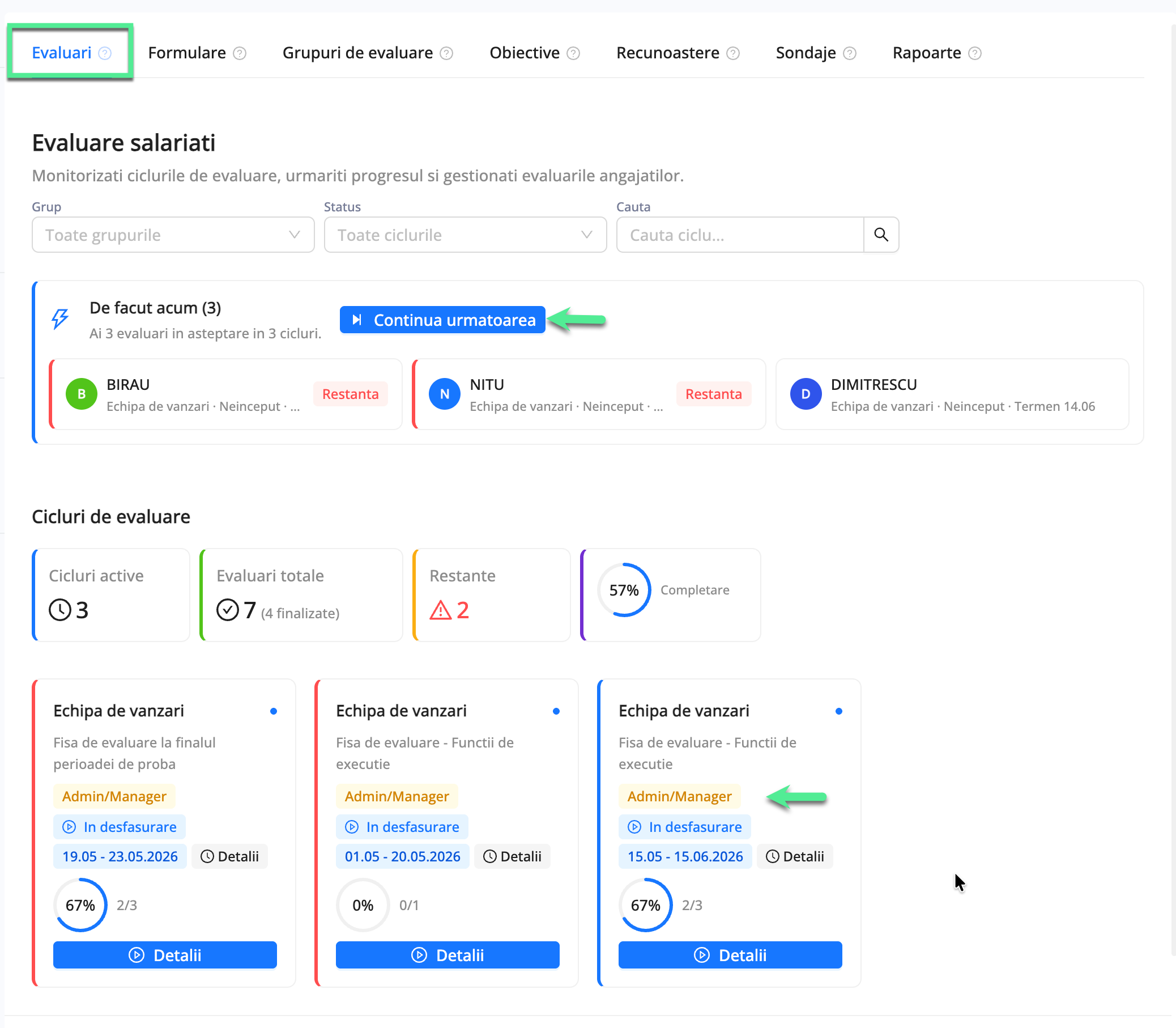Click In desfasurare badge on 19.05 cycle card
Viewport: 1176px width, 1028px height.
click(120, 827)
